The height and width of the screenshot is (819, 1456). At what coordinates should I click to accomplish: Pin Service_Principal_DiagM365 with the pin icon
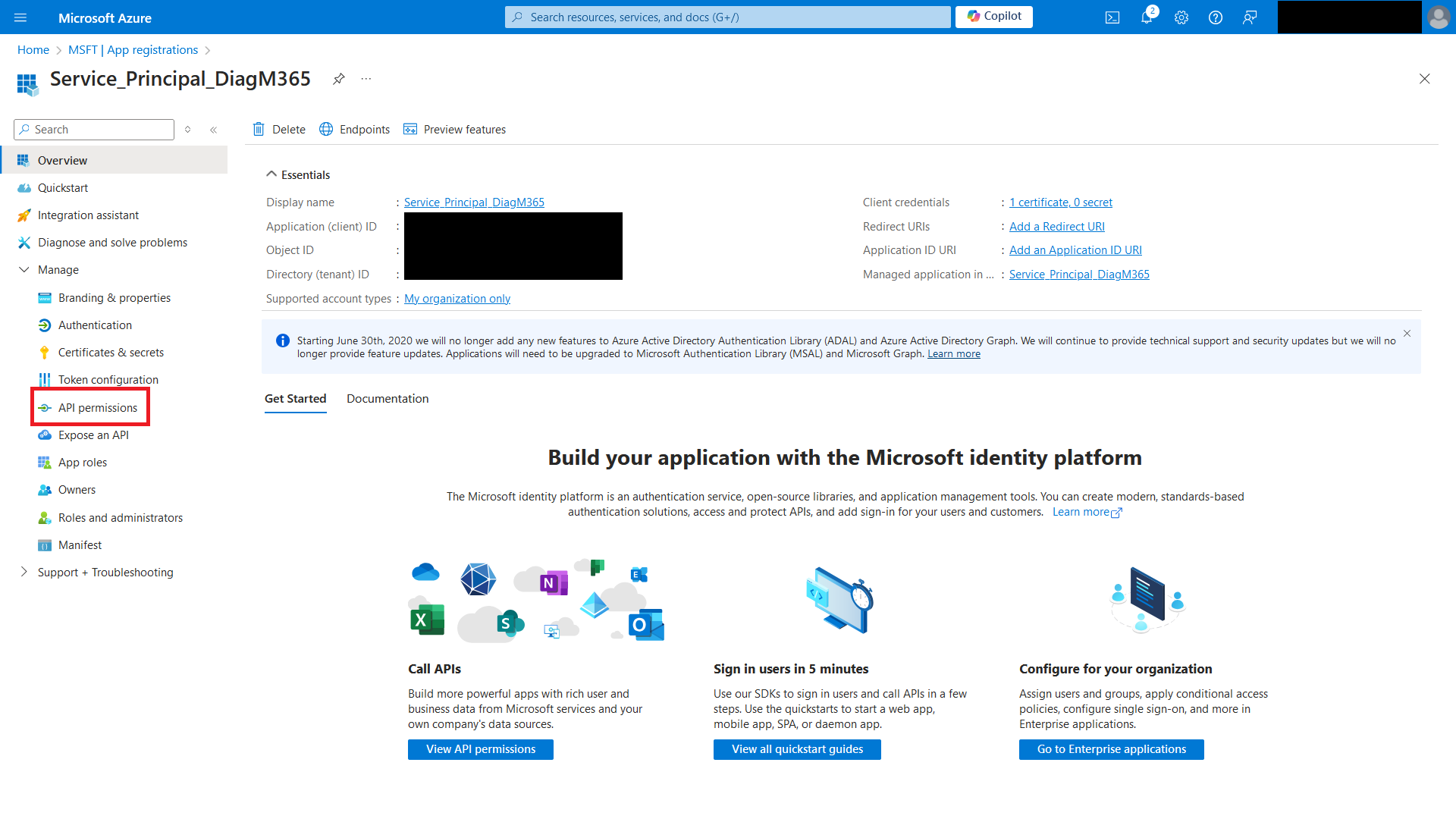[338, 79]
